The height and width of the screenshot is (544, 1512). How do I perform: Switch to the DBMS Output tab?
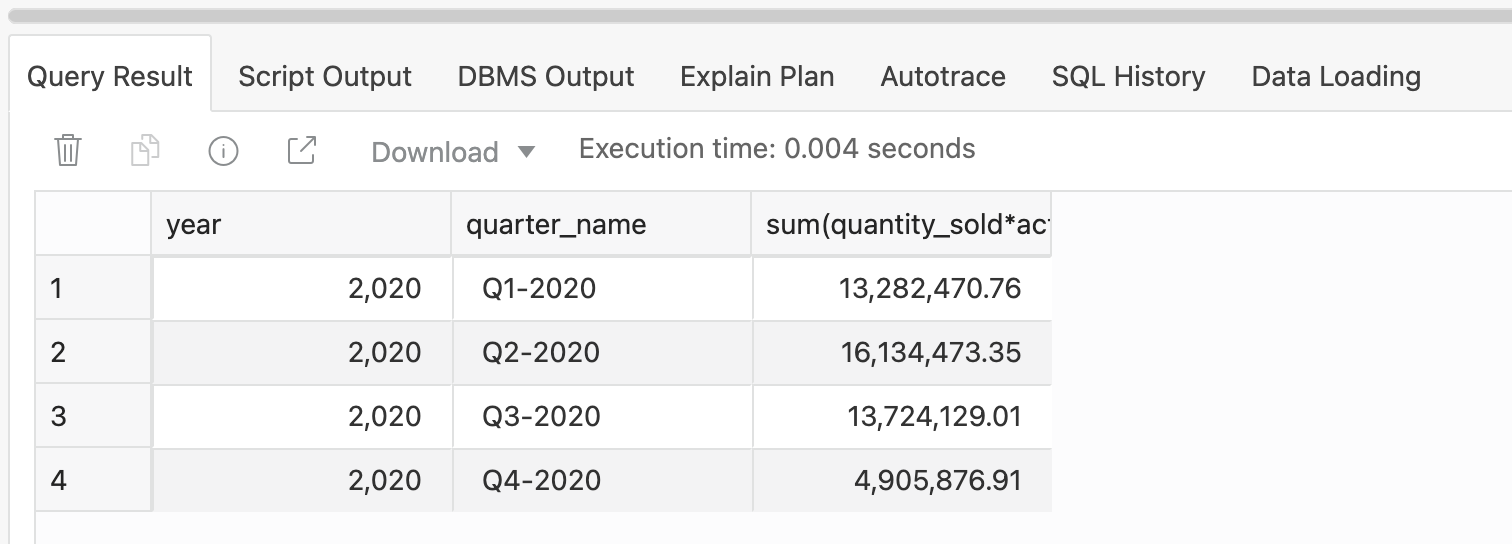[x=546, y=77]
